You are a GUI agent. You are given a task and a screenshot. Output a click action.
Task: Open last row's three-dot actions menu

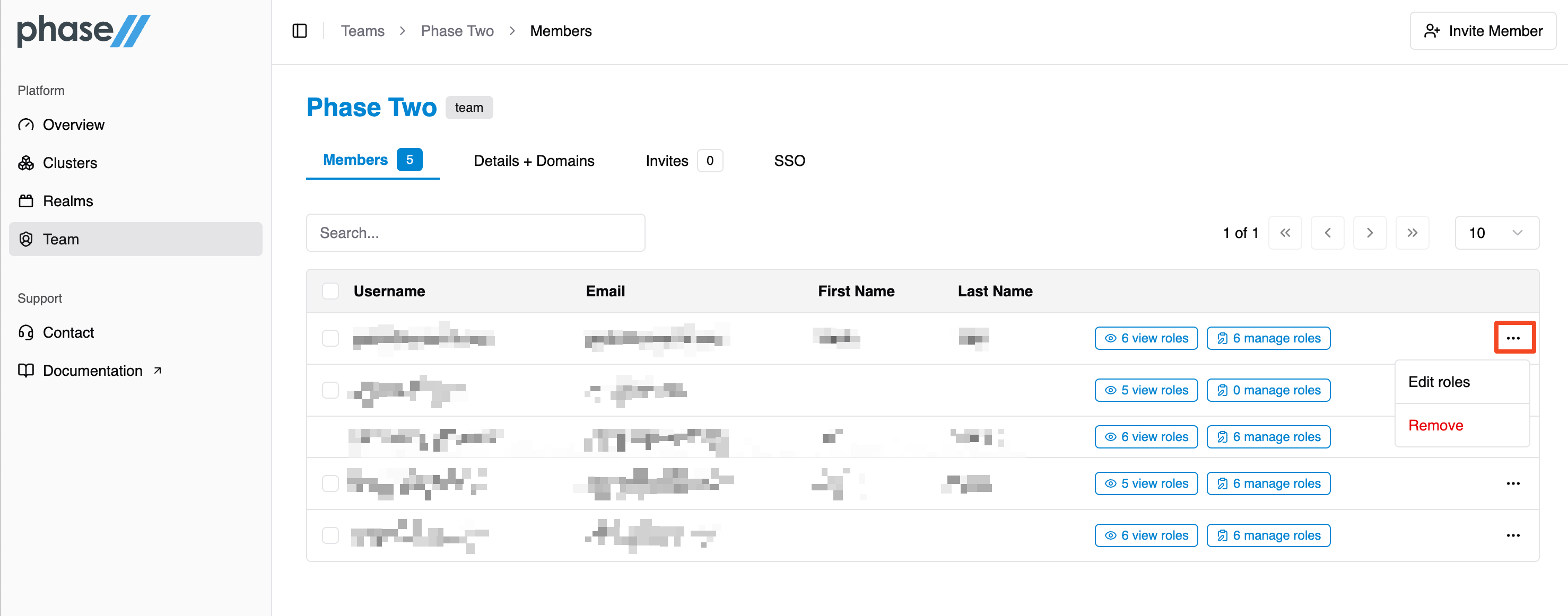1513,536
